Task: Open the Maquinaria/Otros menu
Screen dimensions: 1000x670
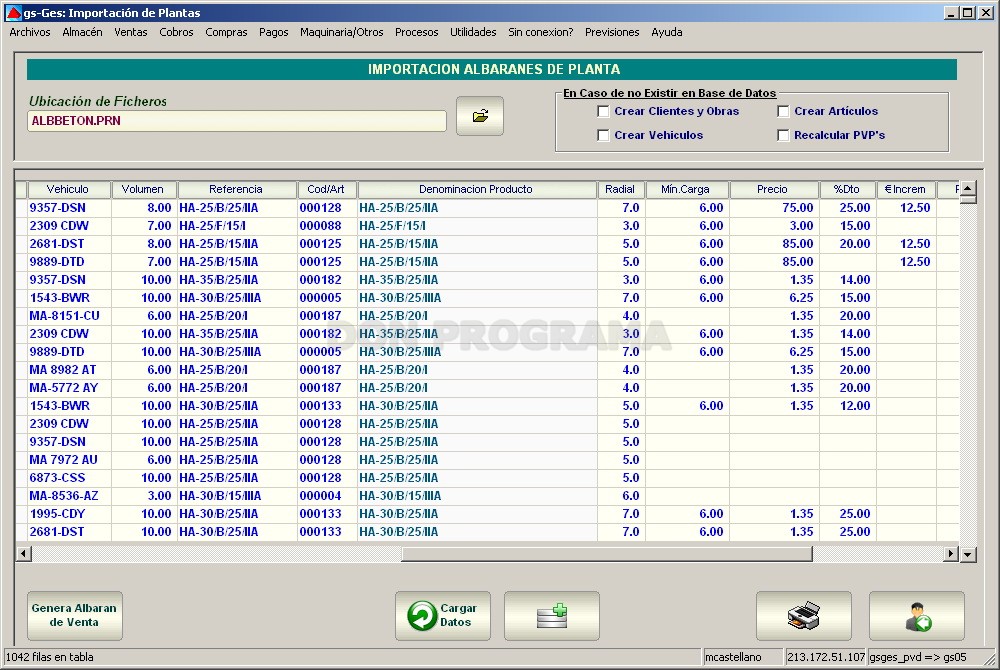Action: [341, 32]
